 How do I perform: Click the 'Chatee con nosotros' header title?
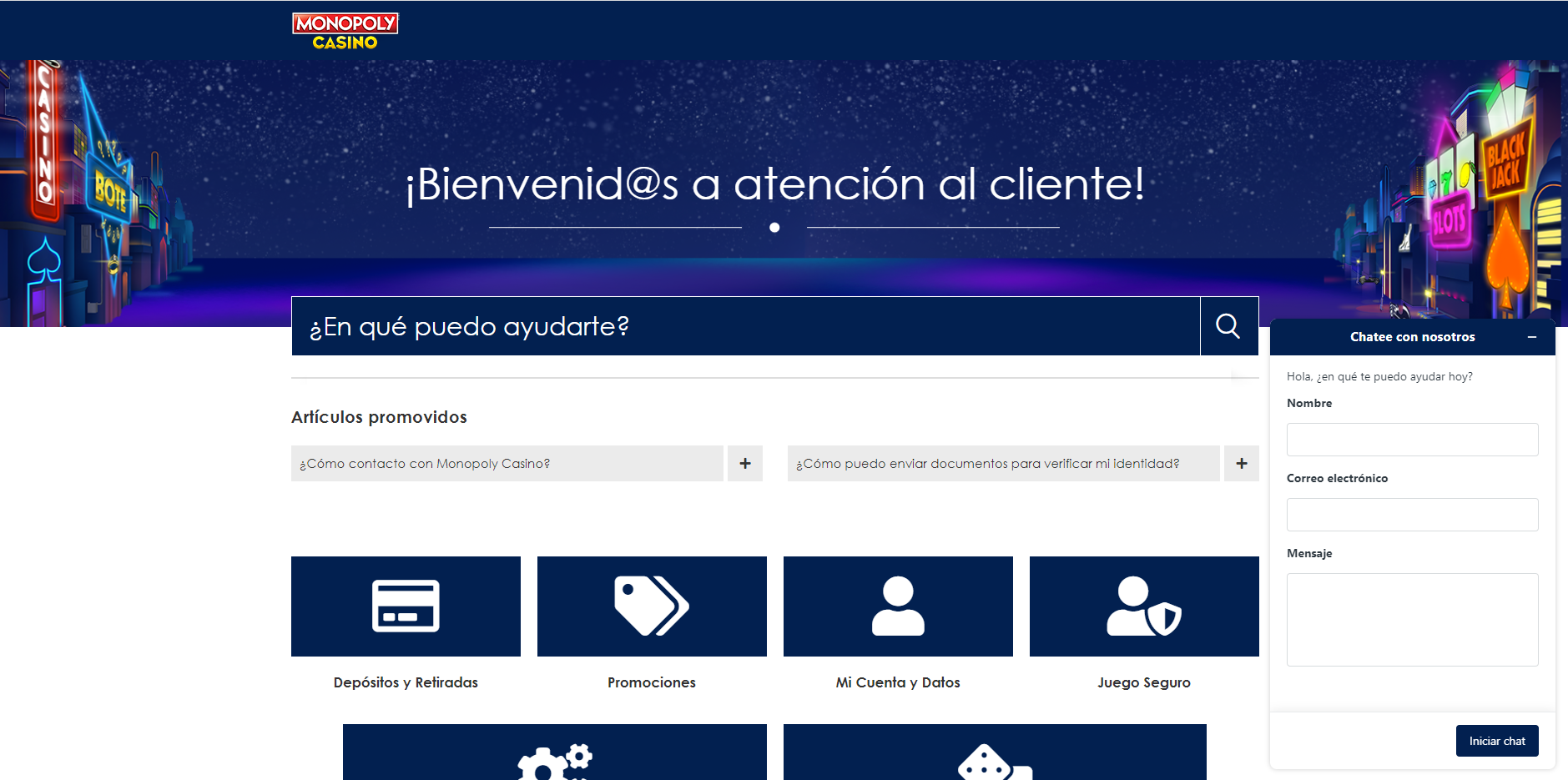(1412, 337)
